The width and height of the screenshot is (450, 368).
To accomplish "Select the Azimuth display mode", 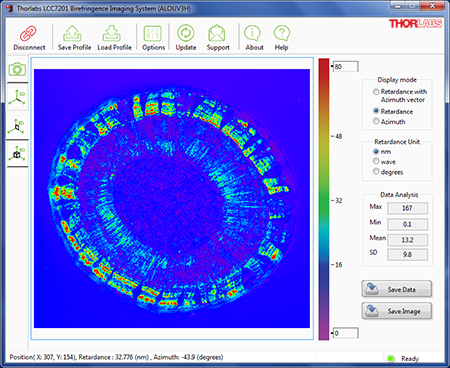I will tap(376, 121).
